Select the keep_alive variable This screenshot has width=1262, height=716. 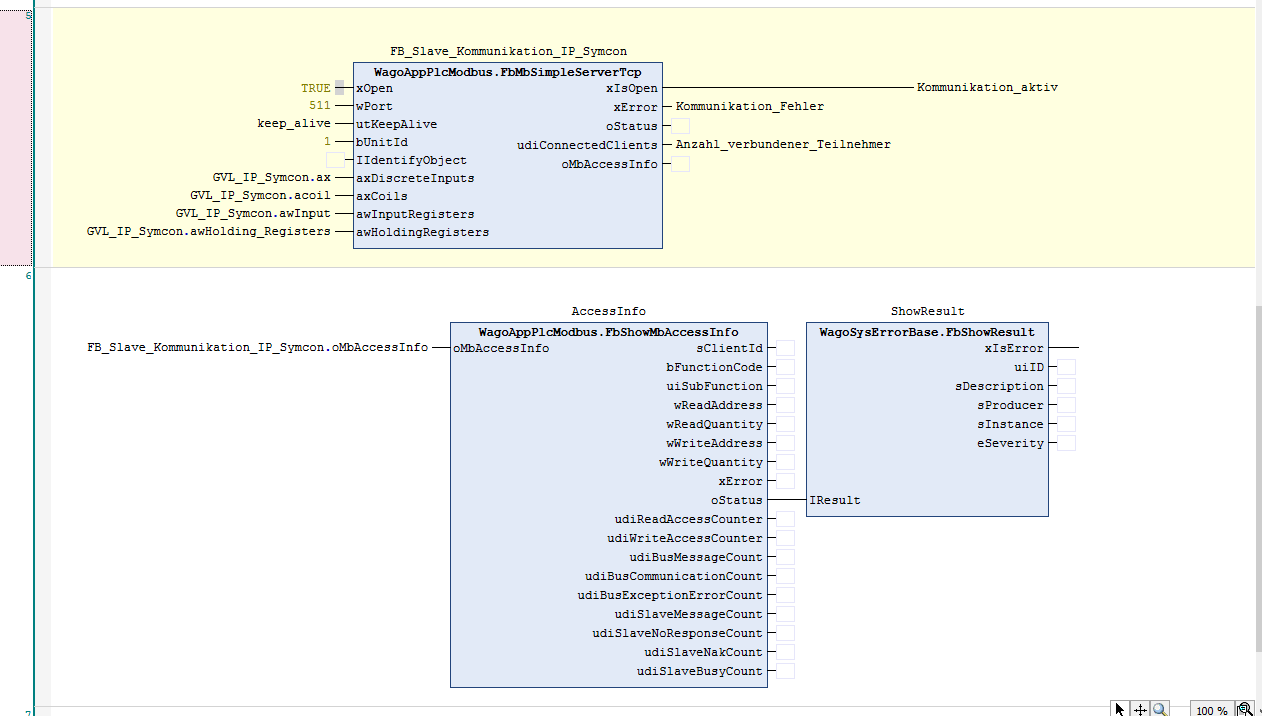[x=294, y=124]
